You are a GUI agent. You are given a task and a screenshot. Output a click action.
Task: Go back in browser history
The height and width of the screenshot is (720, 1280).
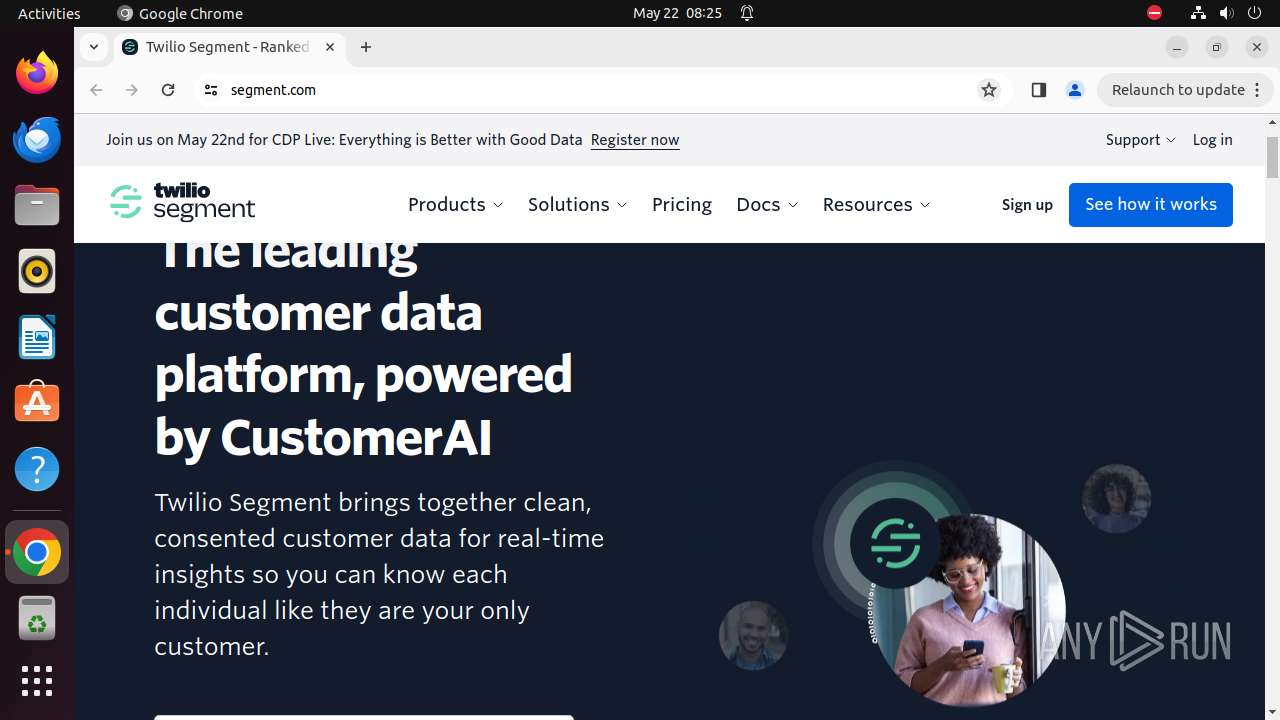click(96, 90)
